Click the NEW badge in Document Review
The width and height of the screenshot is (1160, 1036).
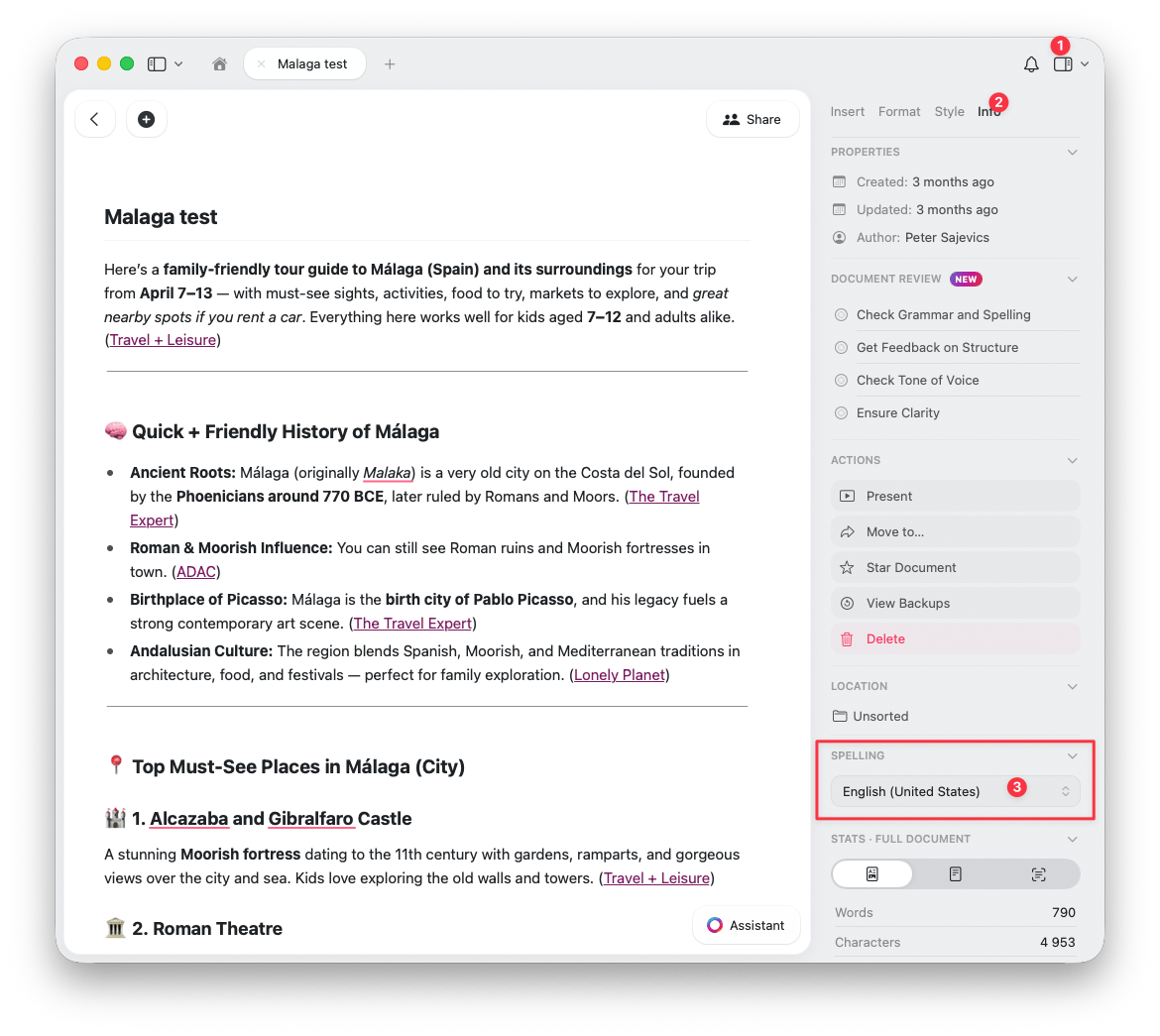966,279
